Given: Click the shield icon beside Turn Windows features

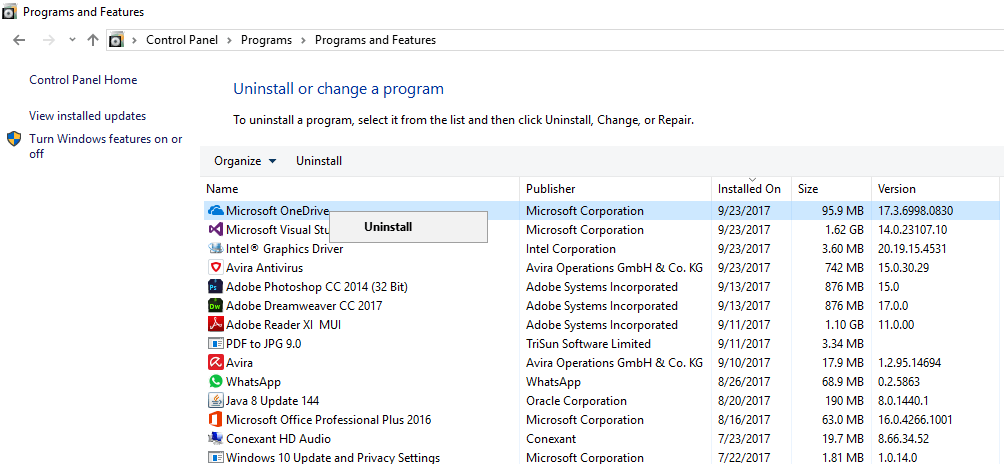Looking at the screenshot, I should point(14,140).
